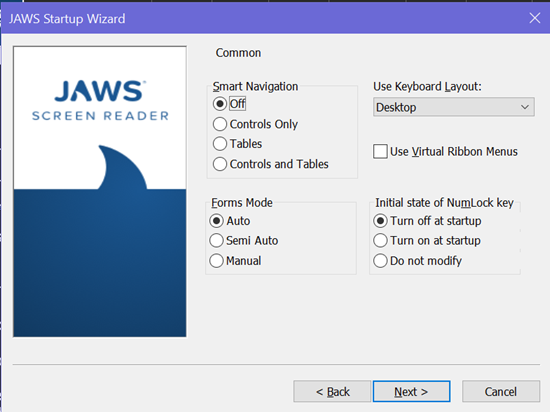Click the Smart Navigation group label
Screen dimensions: 550x412
click(x=255, y=87)
